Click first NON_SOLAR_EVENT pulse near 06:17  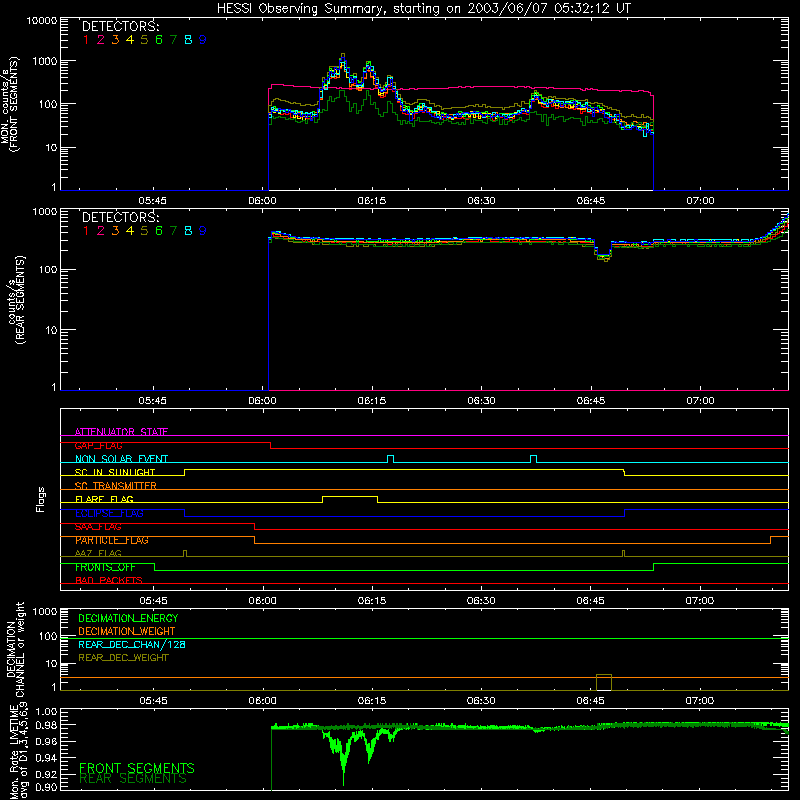coord(390,459)
